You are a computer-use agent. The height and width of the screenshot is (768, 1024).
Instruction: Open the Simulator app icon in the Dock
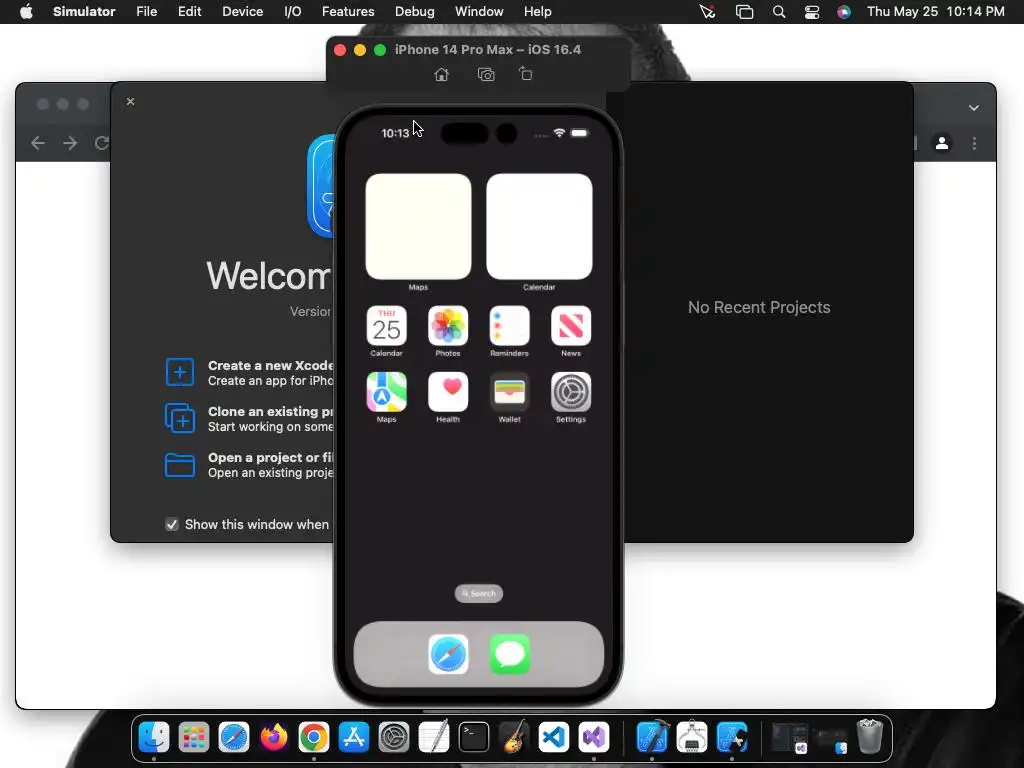click(732, 737)
